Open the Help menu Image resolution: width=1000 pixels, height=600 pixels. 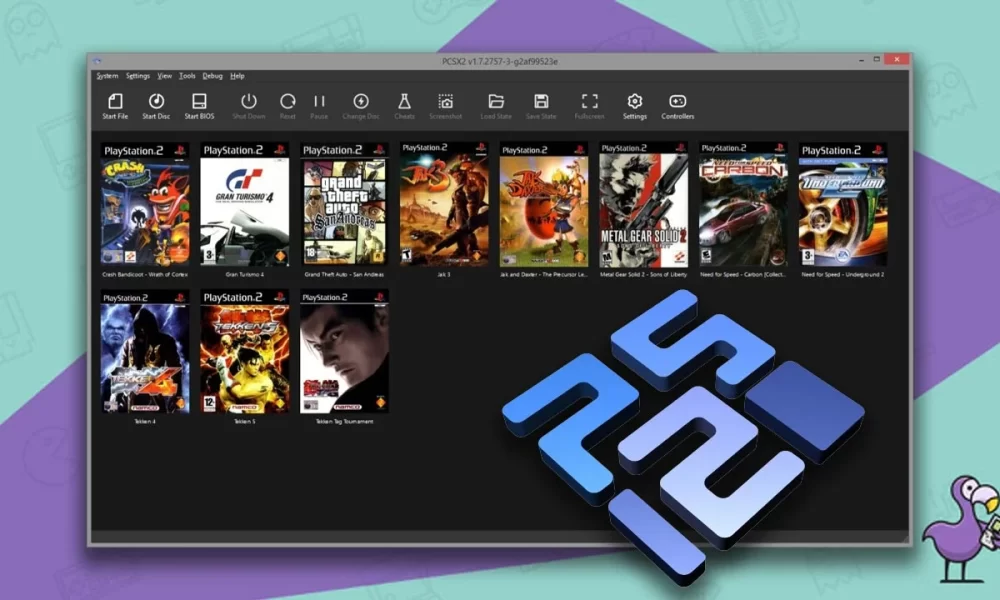pyautogui.click(x=237, y=76)
